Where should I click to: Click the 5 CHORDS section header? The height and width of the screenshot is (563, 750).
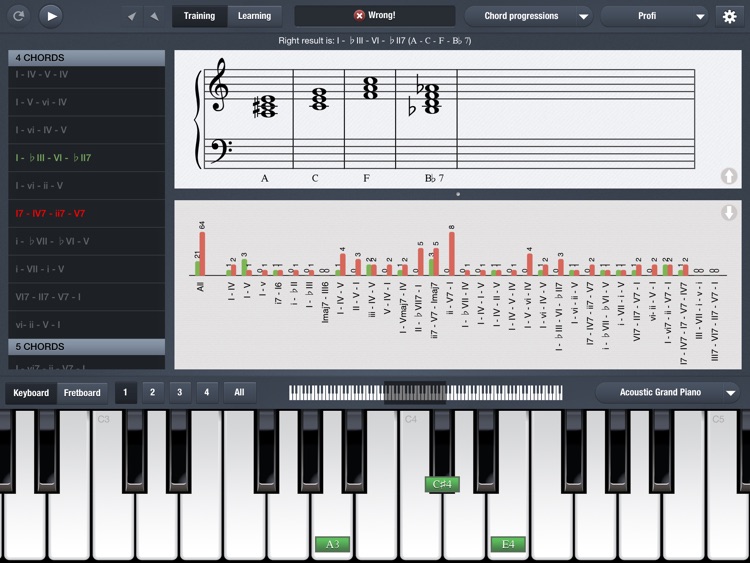[x=87, y=347]
